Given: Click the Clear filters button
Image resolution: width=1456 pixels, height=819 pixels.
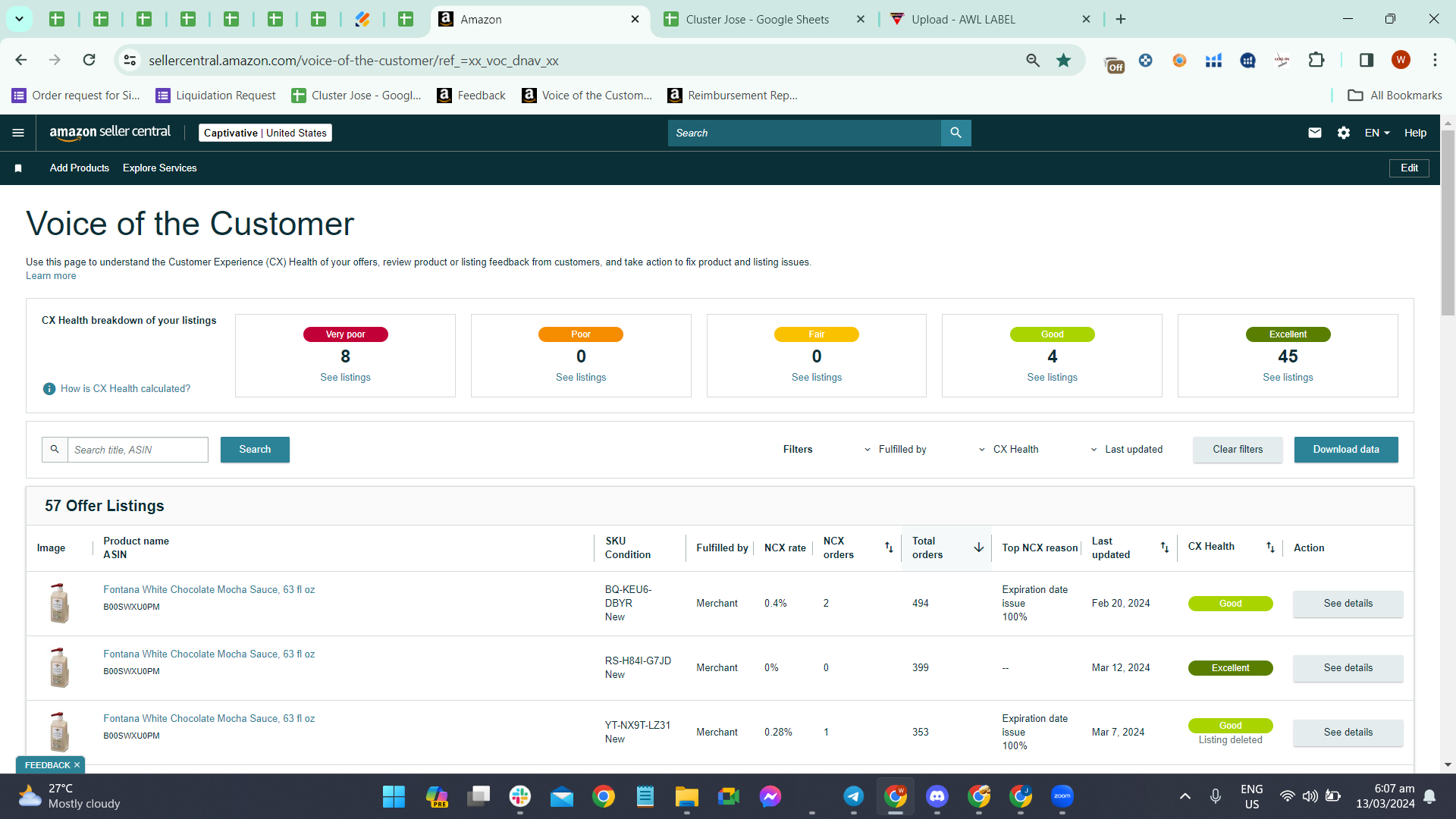Looking at the screenshot, I should (1238, 450).
